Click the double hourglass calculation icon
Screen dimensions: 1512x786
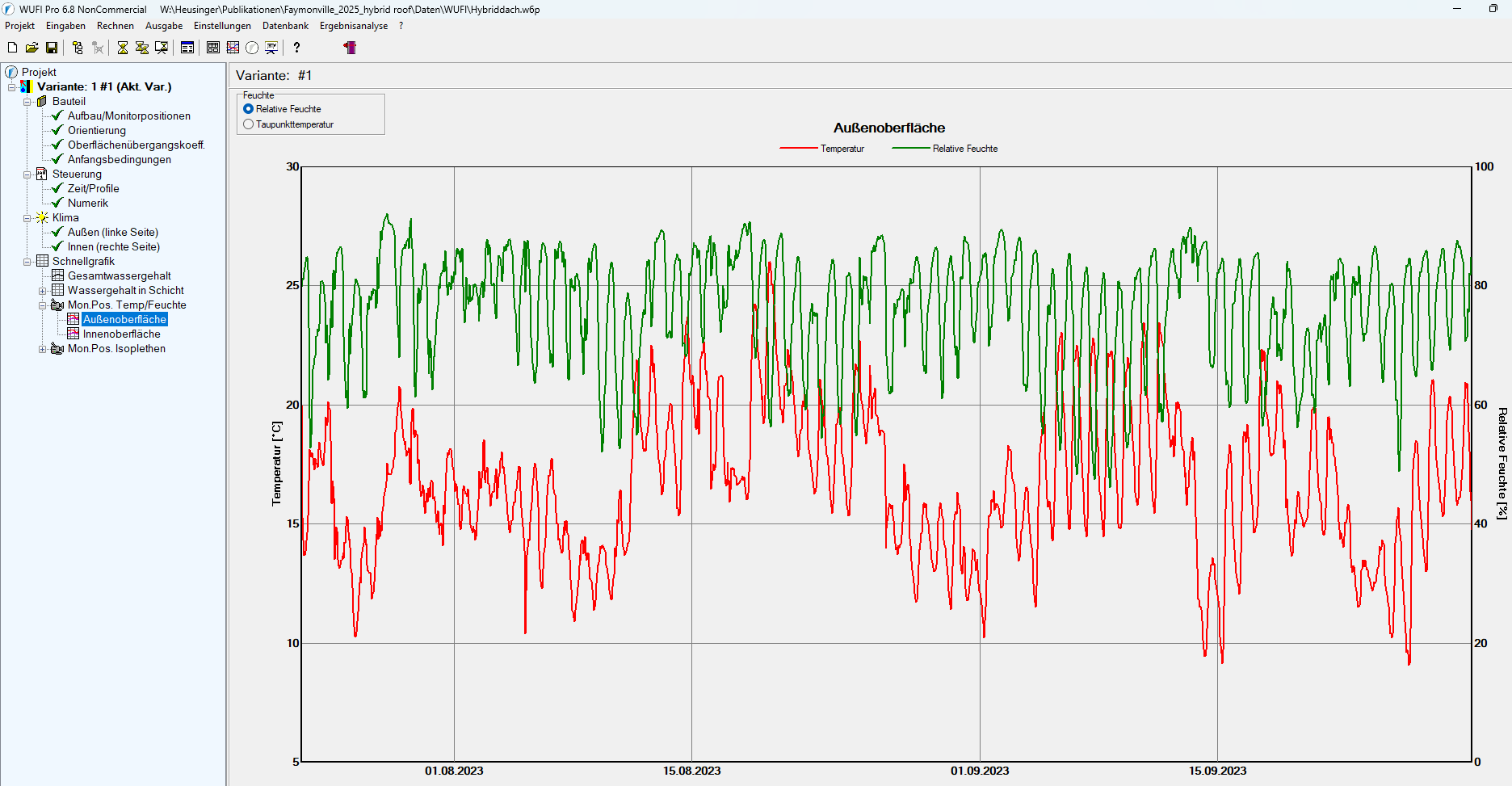pyautogui.click(x=142, y=48)
